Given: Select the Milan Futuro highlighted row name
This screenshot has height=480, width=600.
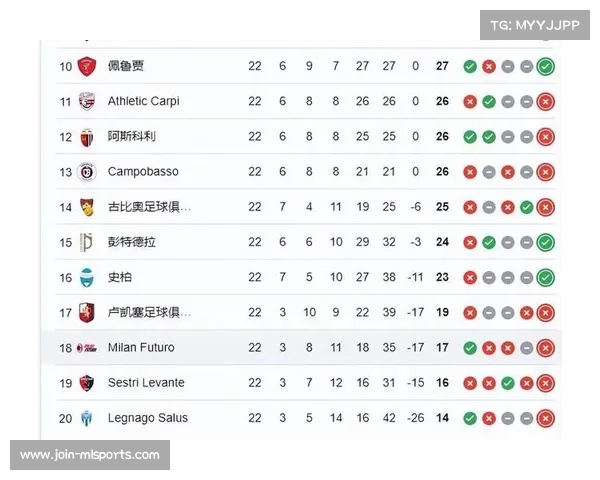Looking at the screenshot, I should click(x=141, y=348).
